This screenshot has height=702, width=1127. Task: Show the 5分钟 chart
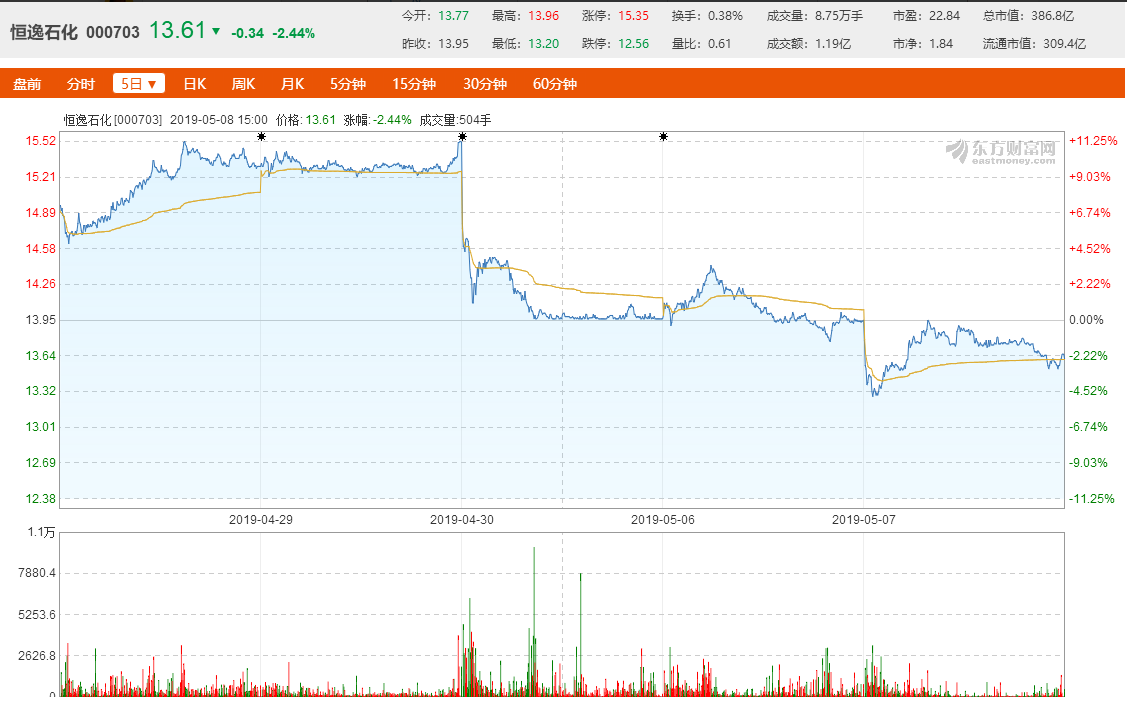(348, 84)
